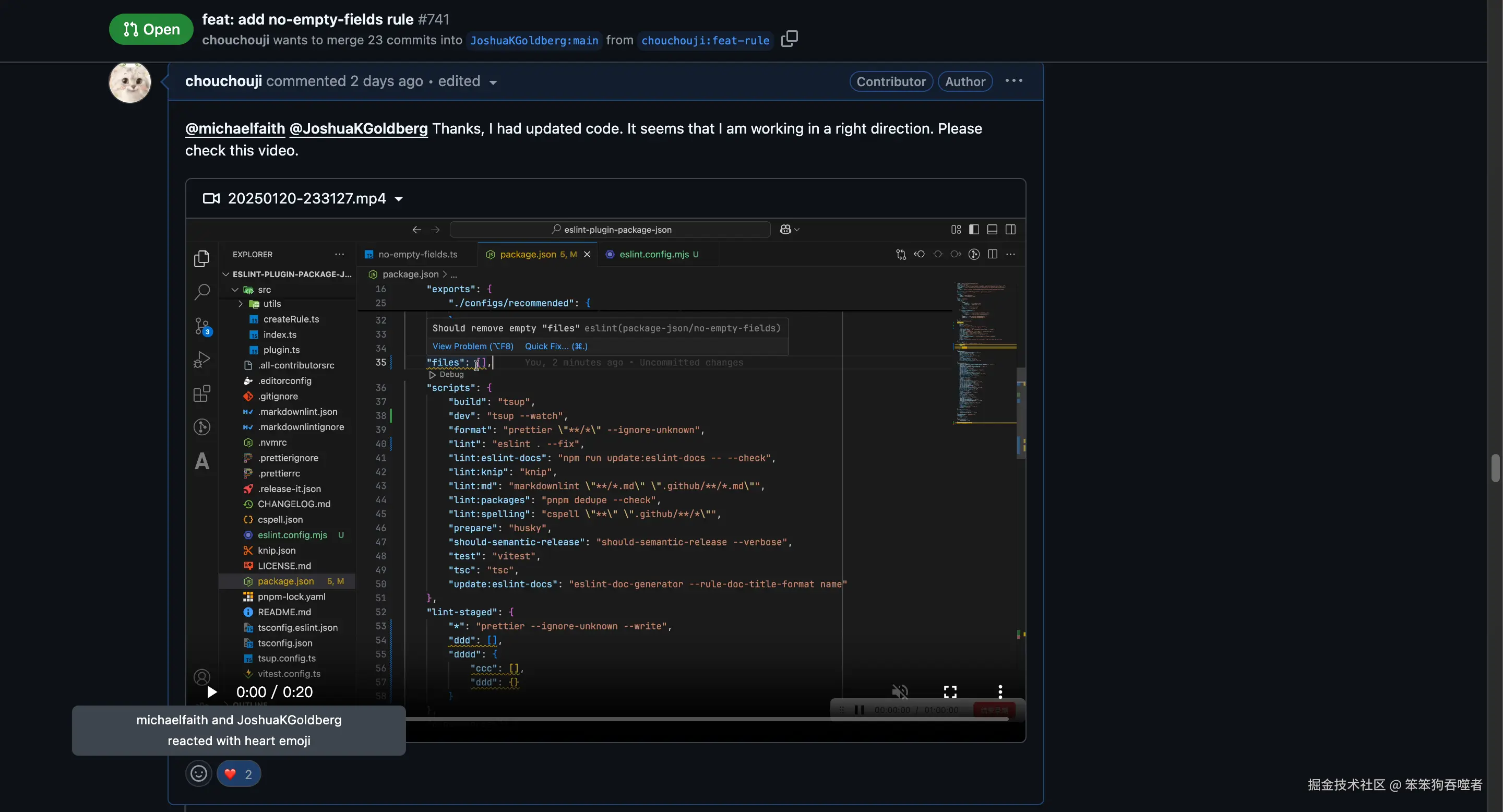This screenshot has width=1503, height=812.
Task: Open the Source Control icon with badge 3
Action: tap(202, 326)
